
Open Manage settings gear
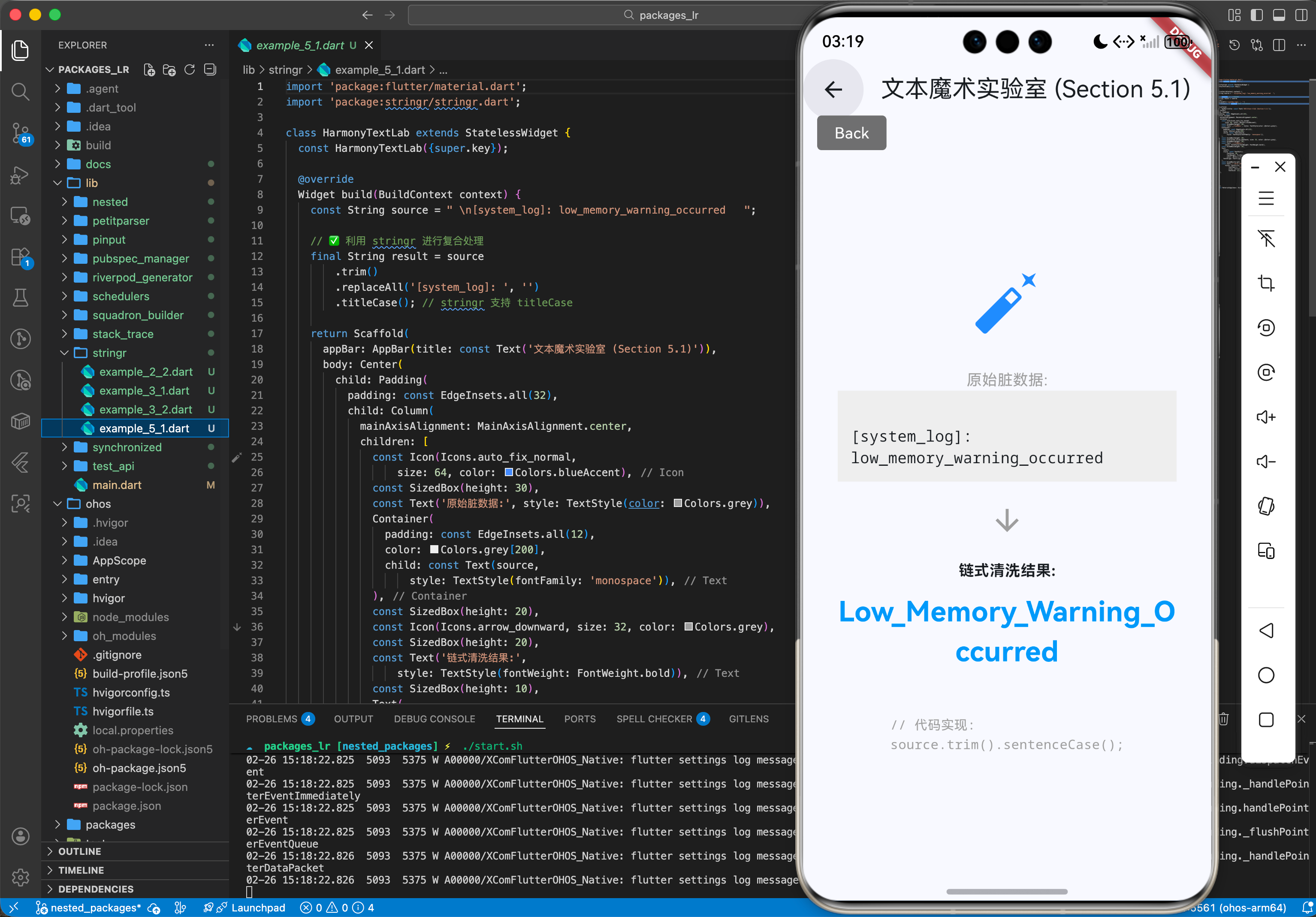[21, 877]
